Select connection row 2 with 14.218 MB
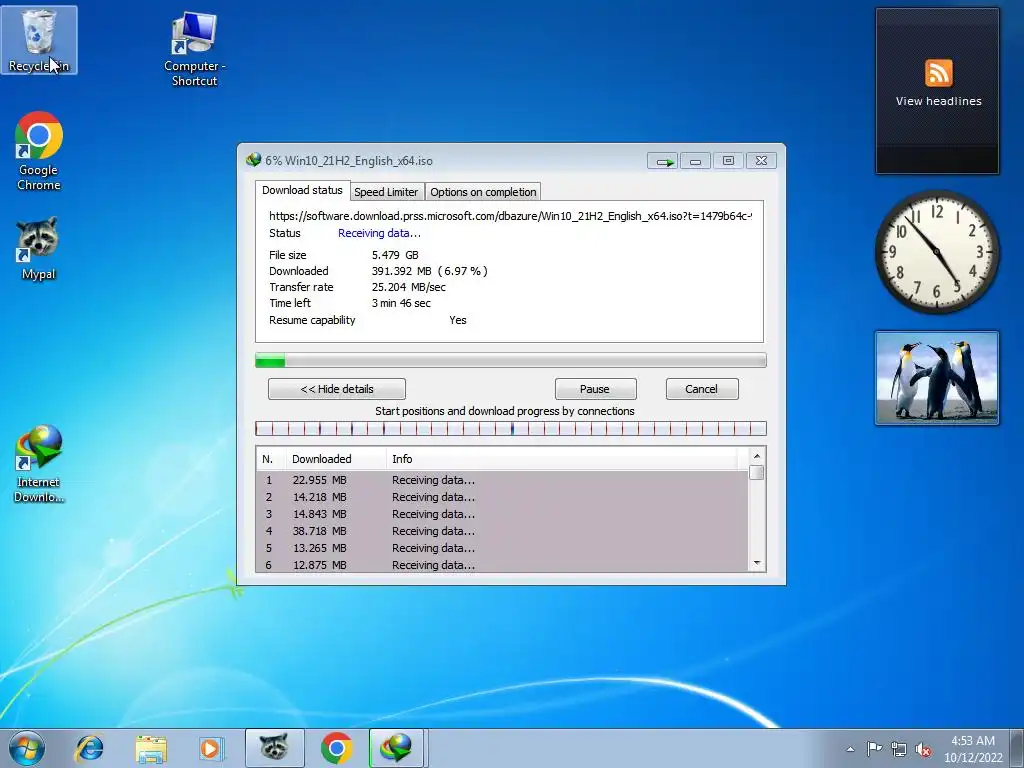Screen dimensions: 1024x768 click(502, 497)
